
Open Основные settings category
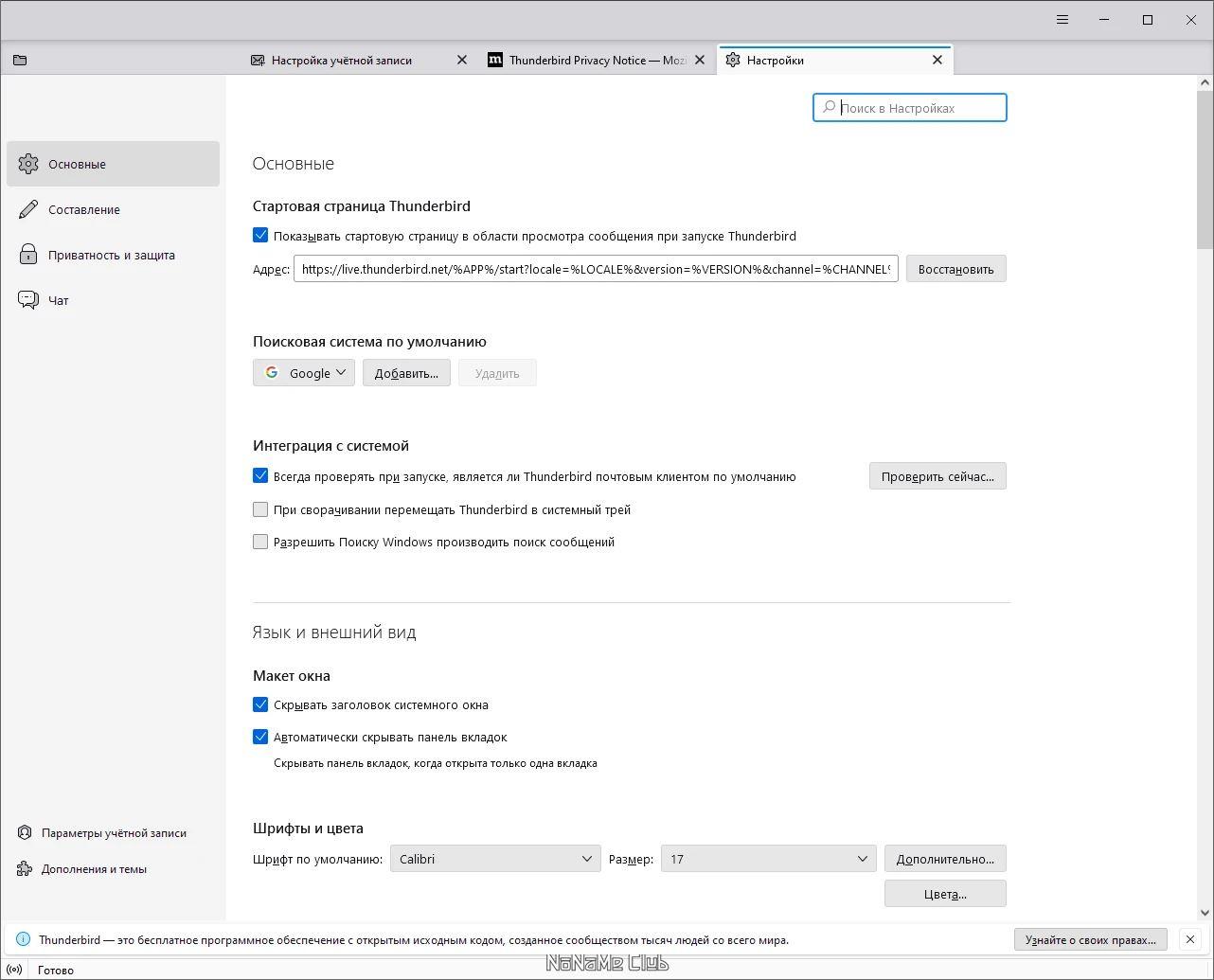pos(113,164)
